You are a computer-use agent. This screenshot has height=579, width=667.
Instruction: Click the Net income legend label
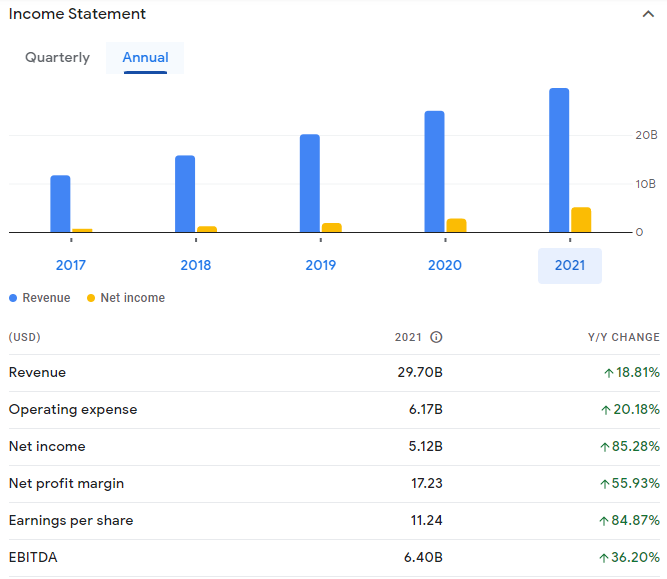click(x=133, y=298)
